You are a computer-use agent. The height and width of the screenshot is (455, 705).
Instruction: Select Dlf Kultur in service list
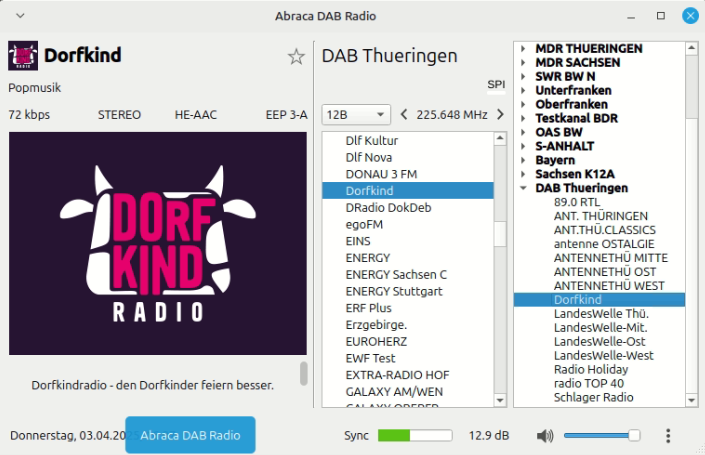[x=371, y=141]
